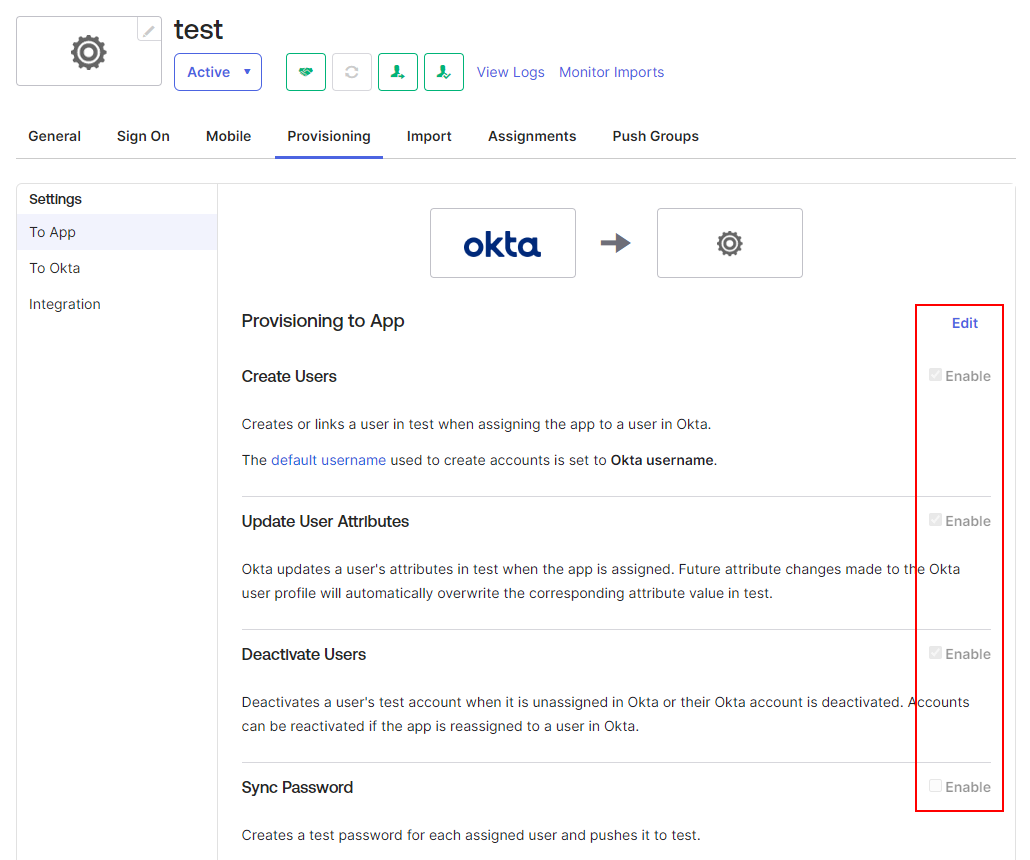This screenshot has height=860, width=1030.
Task: Toggle the Create Users Enable checkbox
Action: [x=936, y=376]
